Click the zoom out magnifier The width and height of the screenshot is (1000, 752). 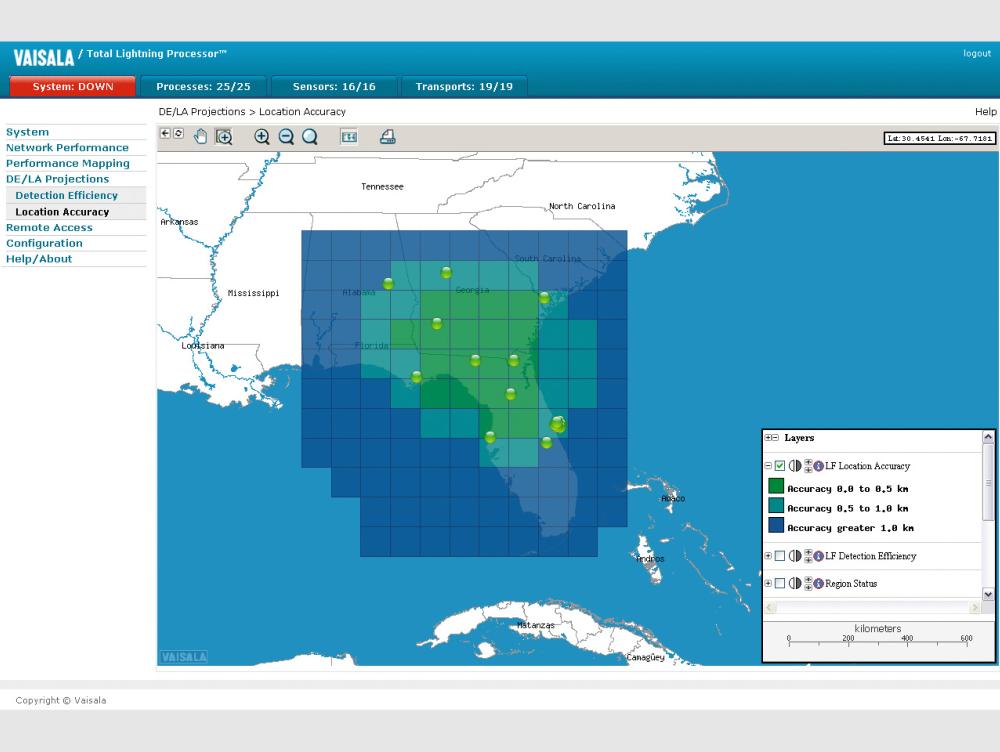coord(286,137)
